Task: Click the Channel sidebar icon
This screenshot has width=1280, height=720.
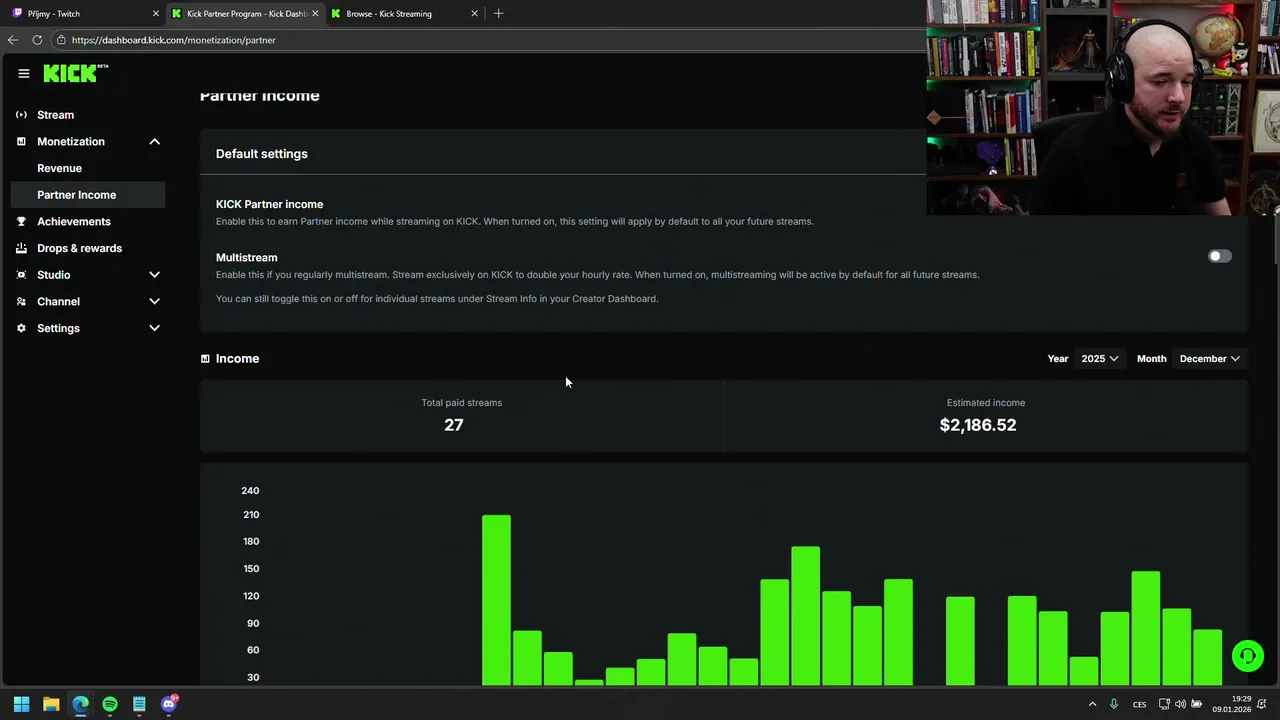Action: click(x=21, y=302)
